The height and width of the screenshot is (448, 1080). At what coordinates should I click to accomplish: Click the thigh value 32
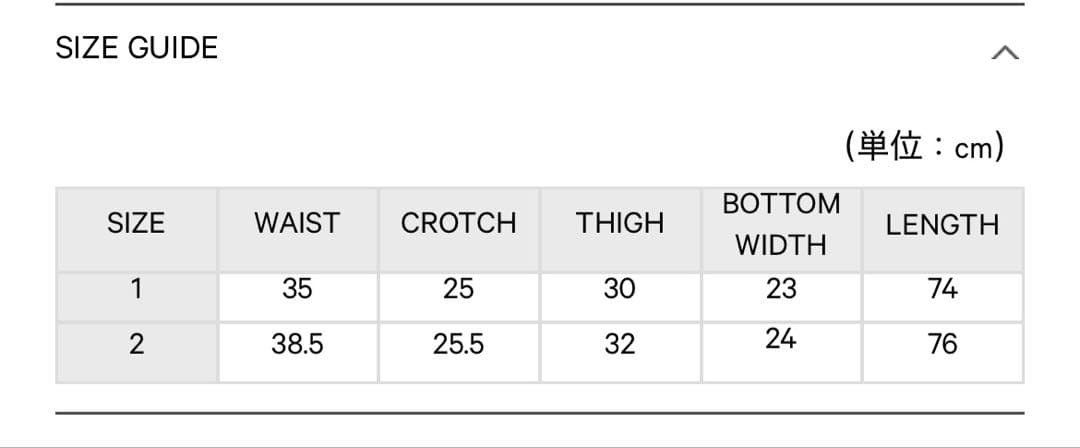pos(620,345)
